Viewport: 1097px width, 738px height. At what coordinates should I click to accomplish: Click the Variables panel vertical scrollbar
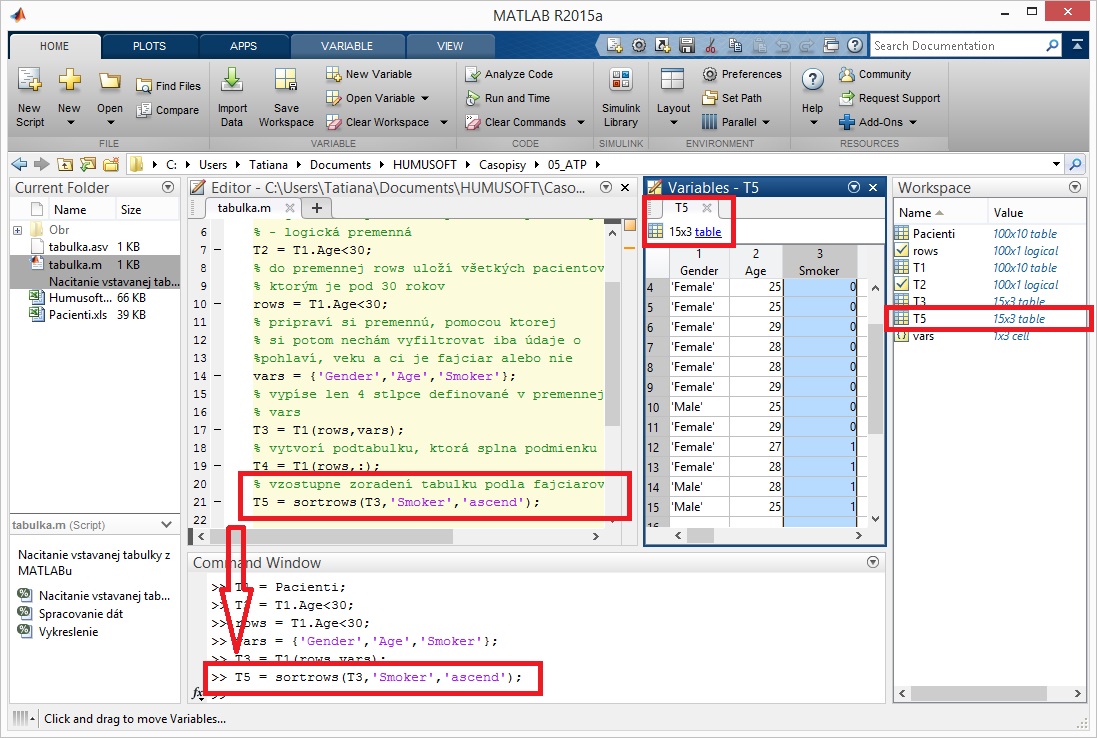pos(875,378)
